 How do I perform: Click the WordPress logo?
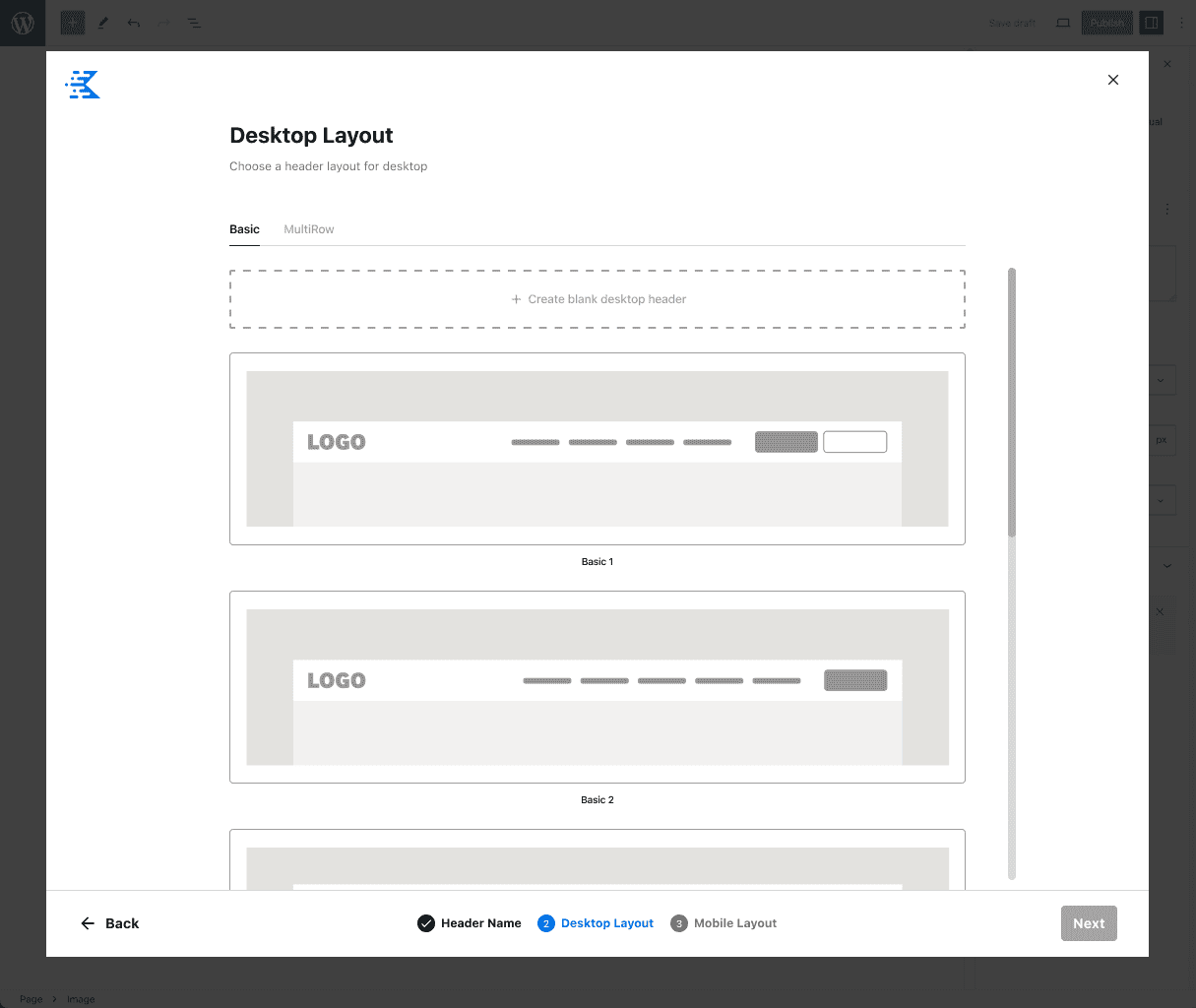[22, 23]
